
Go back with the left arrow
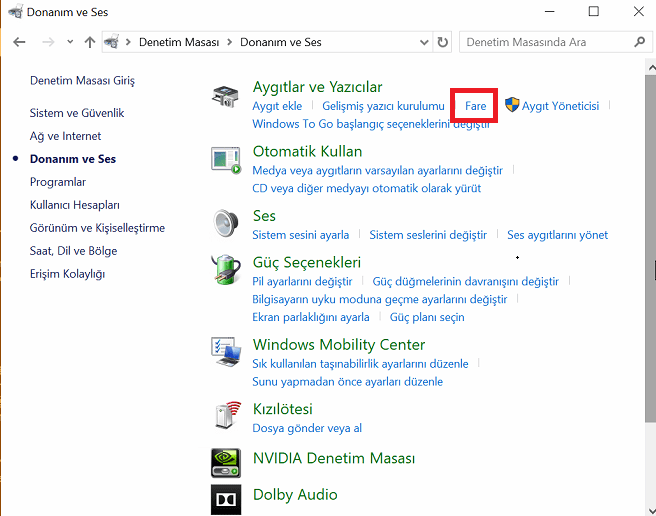[19, 42]
